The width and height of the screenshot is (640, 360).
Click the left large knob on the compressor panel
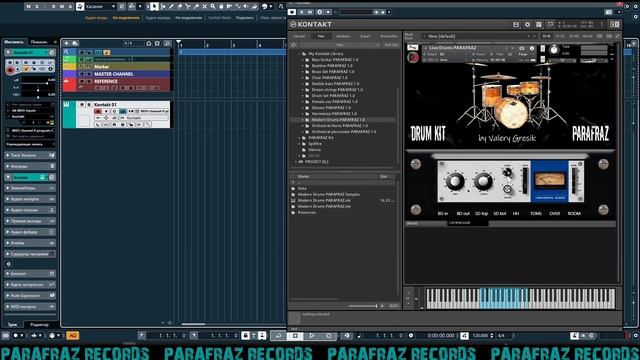pyautogui.click(x=454, y=181)
